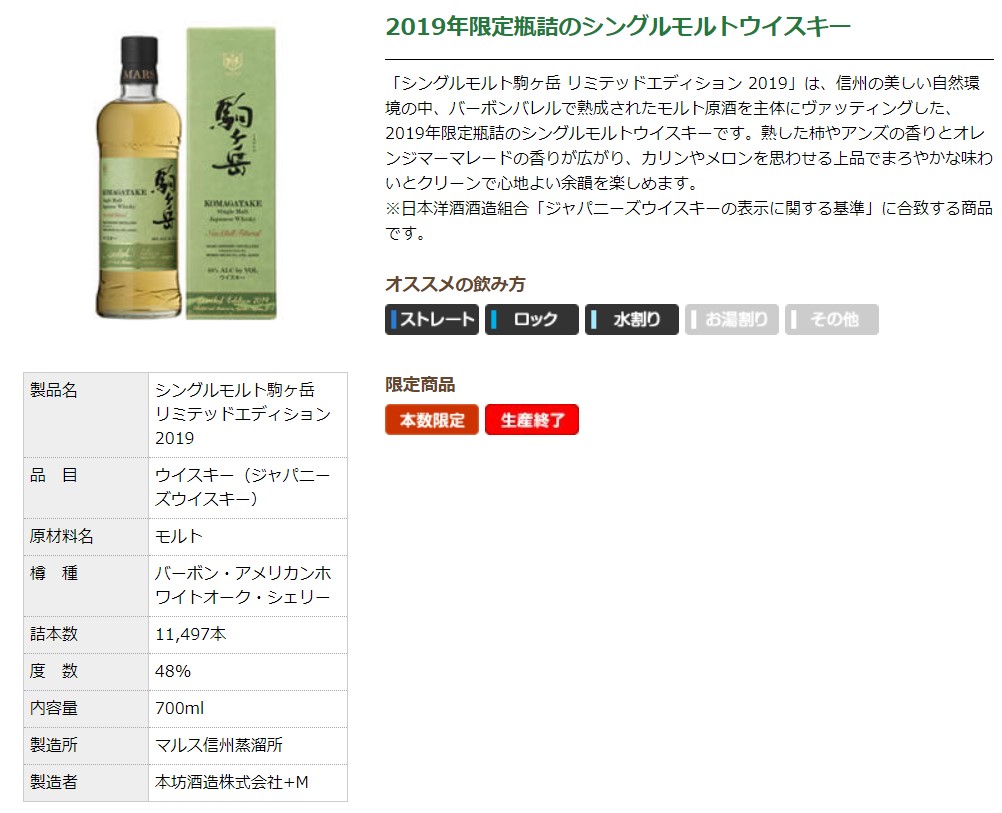Click the green Komagatake box image

click(x=231, y=173)
